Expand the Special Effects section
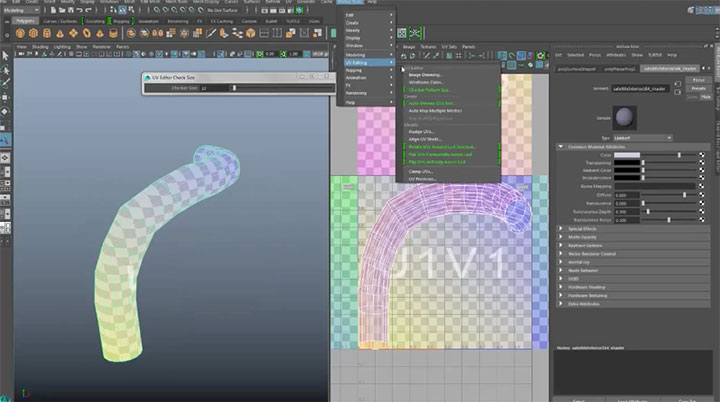720x402 pixels. (x=561, y=228)
